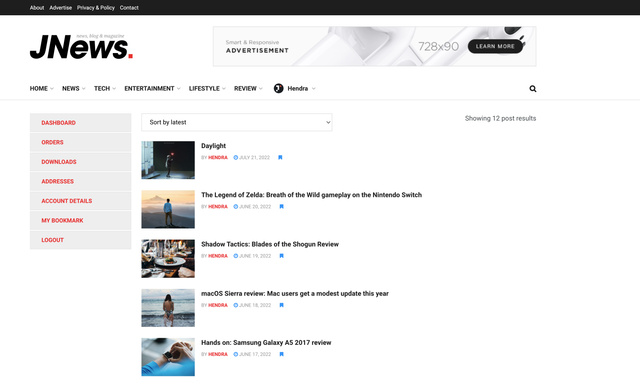Open Hands on: Samsung Galaxy A5 review title
Image resolution: width=640 pixels, height=385 pixels.
tap(266, 343)
